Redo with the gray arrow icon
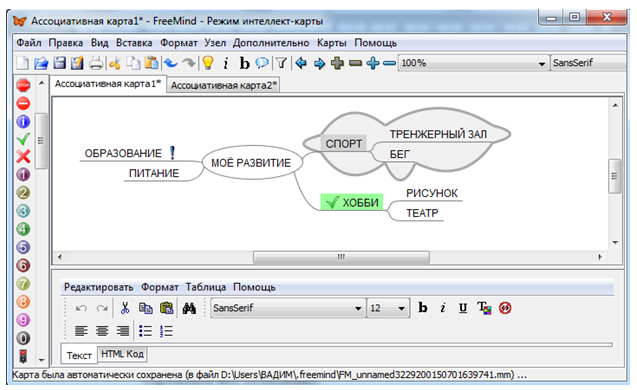637x390 pixels. (188, 63)
